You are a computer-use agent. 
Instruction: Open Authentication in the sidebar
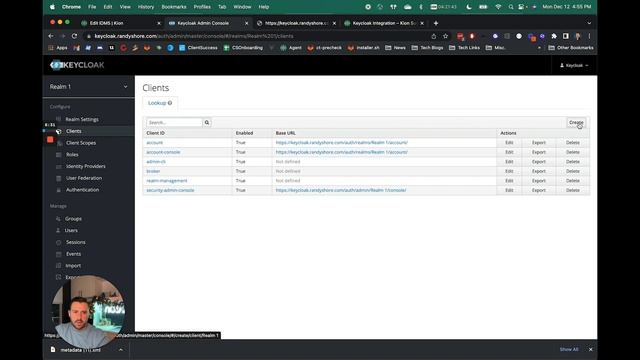(x=82, y=190)
